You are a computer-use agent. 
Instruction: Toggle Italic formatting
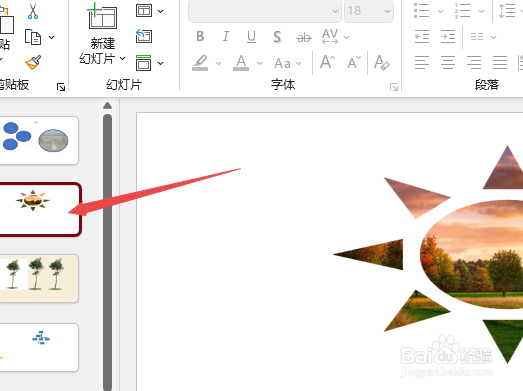tap(226, 36)
